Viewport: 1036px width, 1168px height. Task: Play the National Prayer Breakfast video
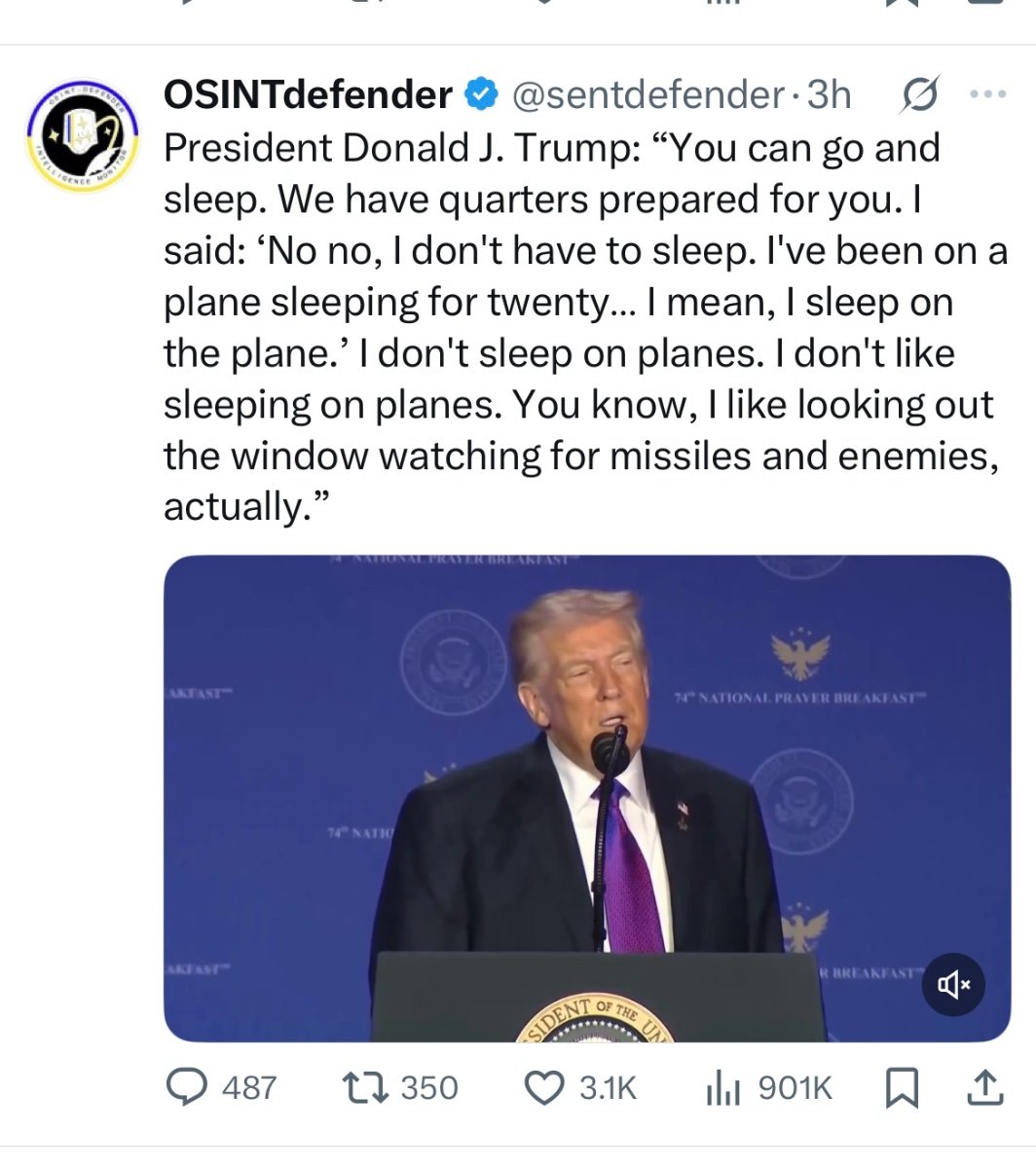coord(586,798)
